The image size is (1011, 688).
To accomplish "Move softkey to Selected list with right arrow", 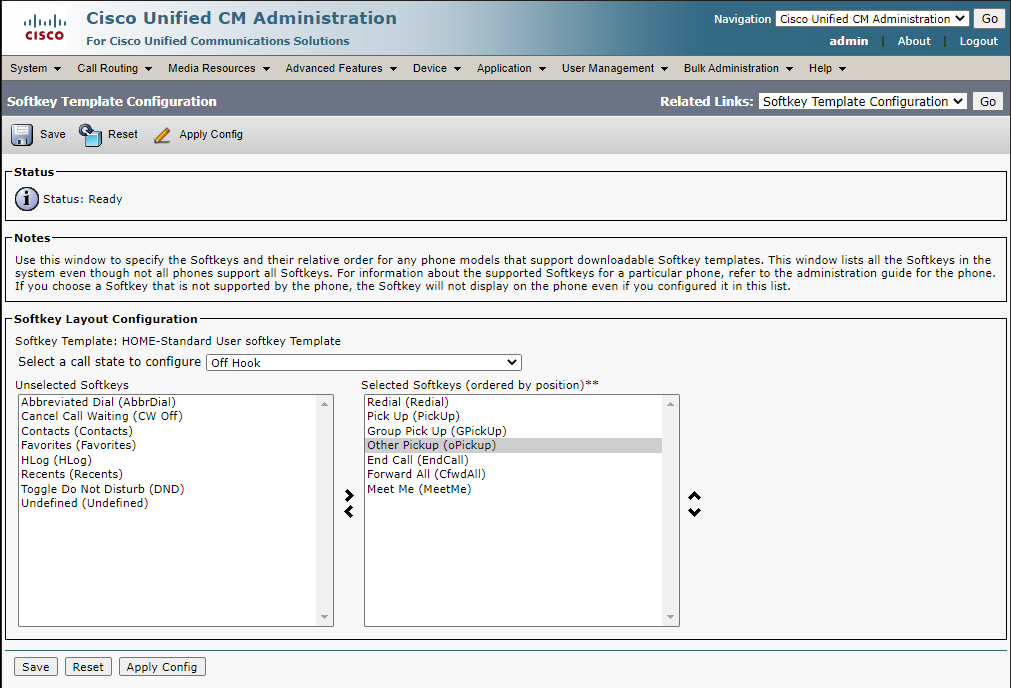I will point(348,495).
